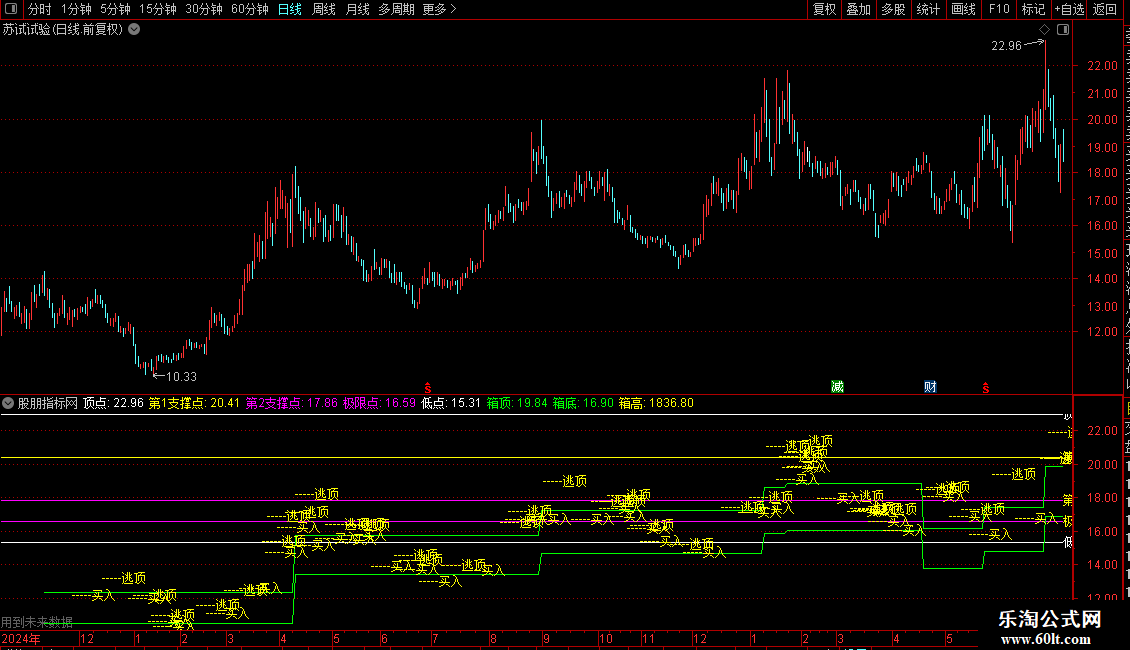
Task: Click the 叠加 overlay button
Action: click(x=859, y=9)
